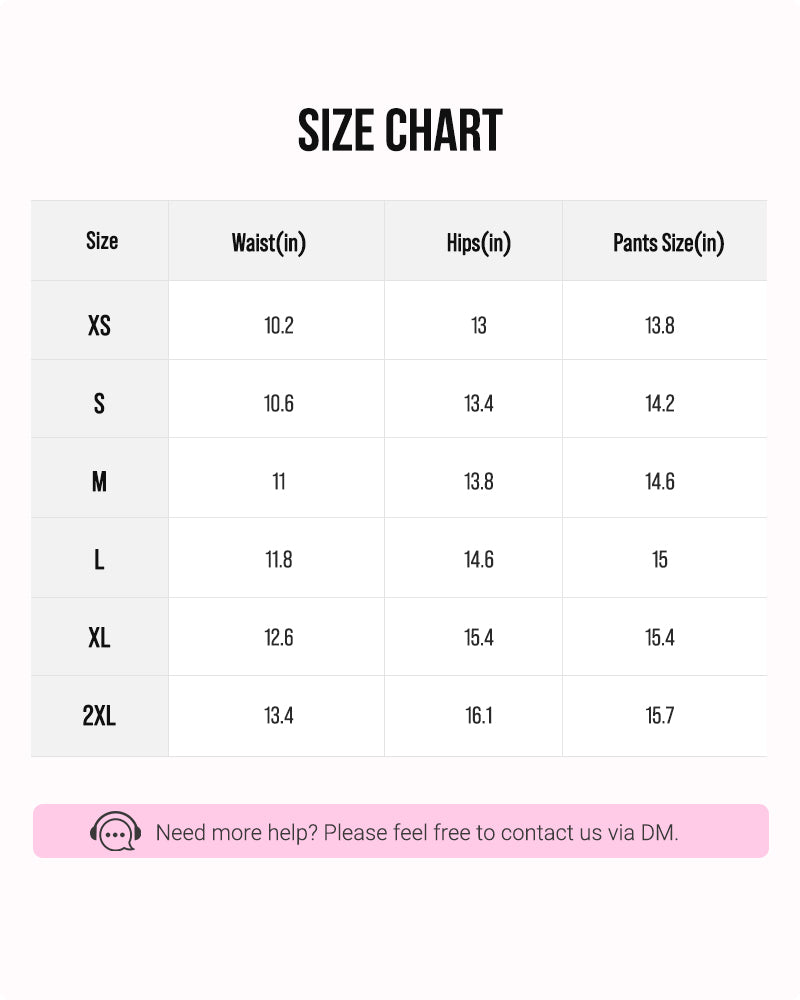800x1000 pixels.
Task: Click the Pants Size(in) column header
Action: [668, 242]
